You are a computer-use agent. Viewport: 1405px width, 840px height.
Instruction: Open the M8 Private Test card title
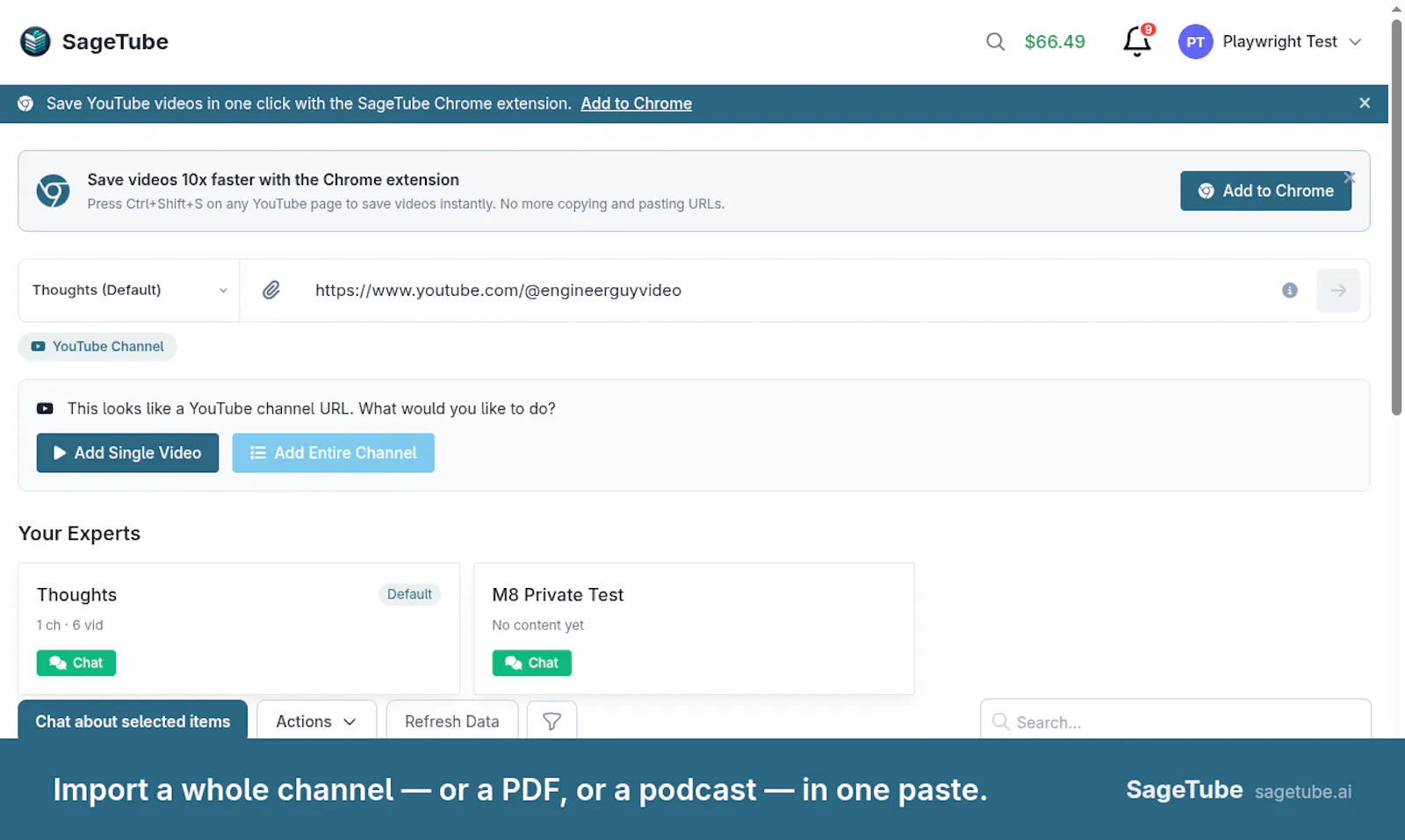(x=558, y=595)
